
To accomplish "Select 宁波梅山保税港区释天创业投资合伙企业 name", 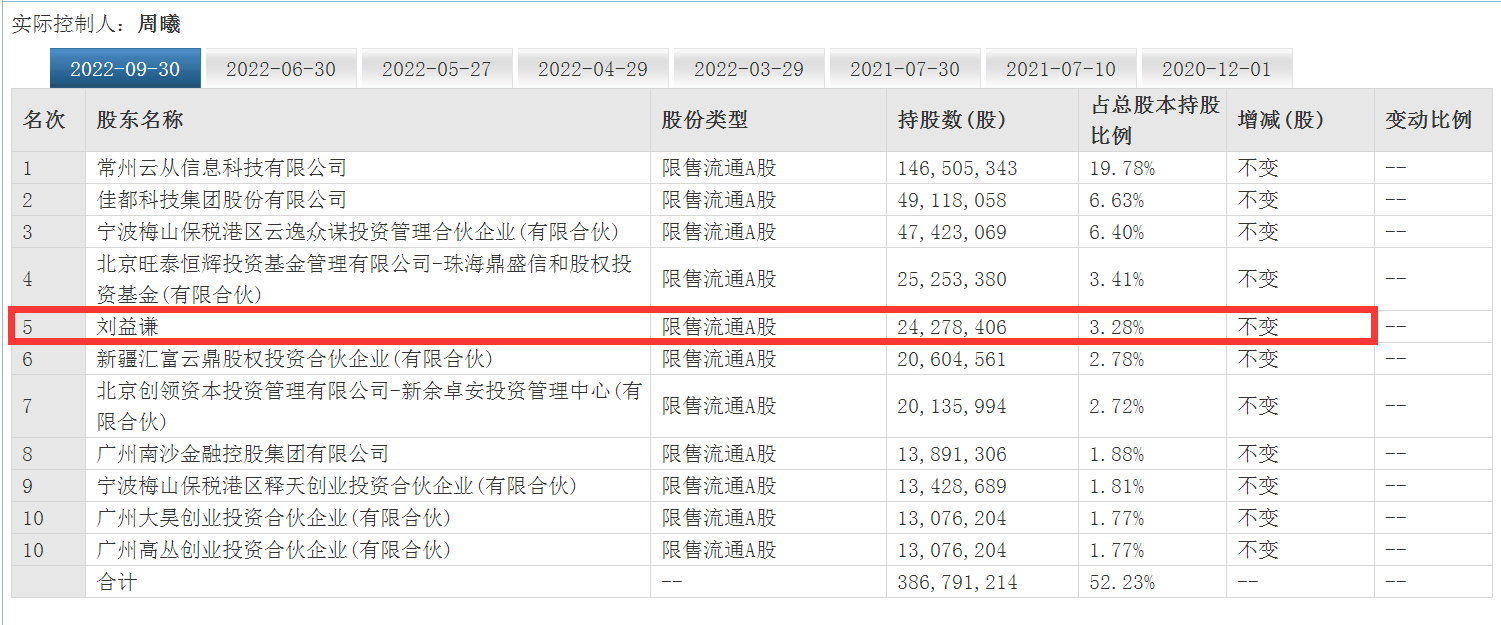I will pyautogui.click(x=337, y=486).
